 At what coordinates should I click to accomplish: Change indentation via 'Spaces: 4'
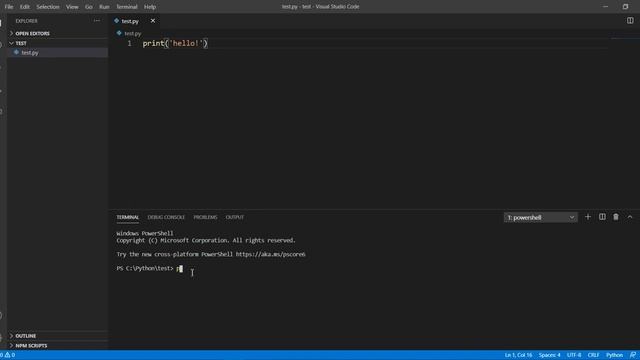pyautogui.click(x=549, y=355)
